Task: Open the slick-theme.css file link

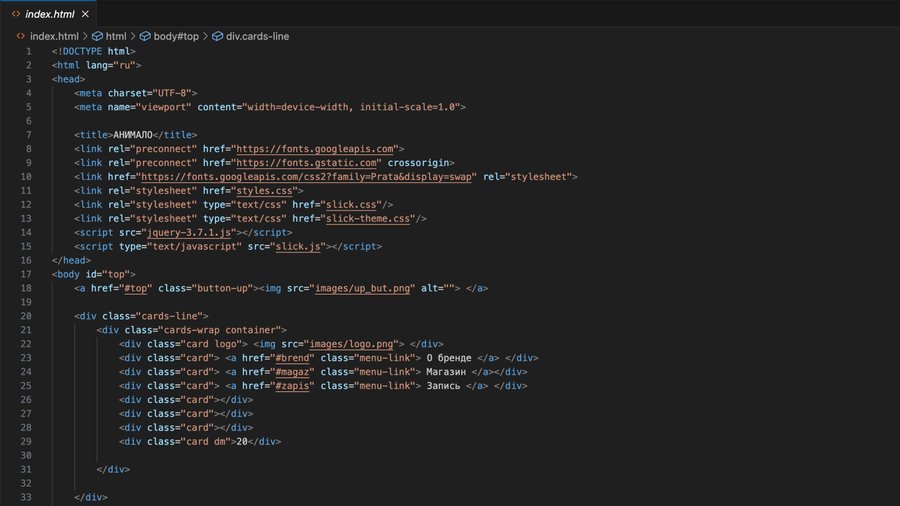Action: click(368, 219)
